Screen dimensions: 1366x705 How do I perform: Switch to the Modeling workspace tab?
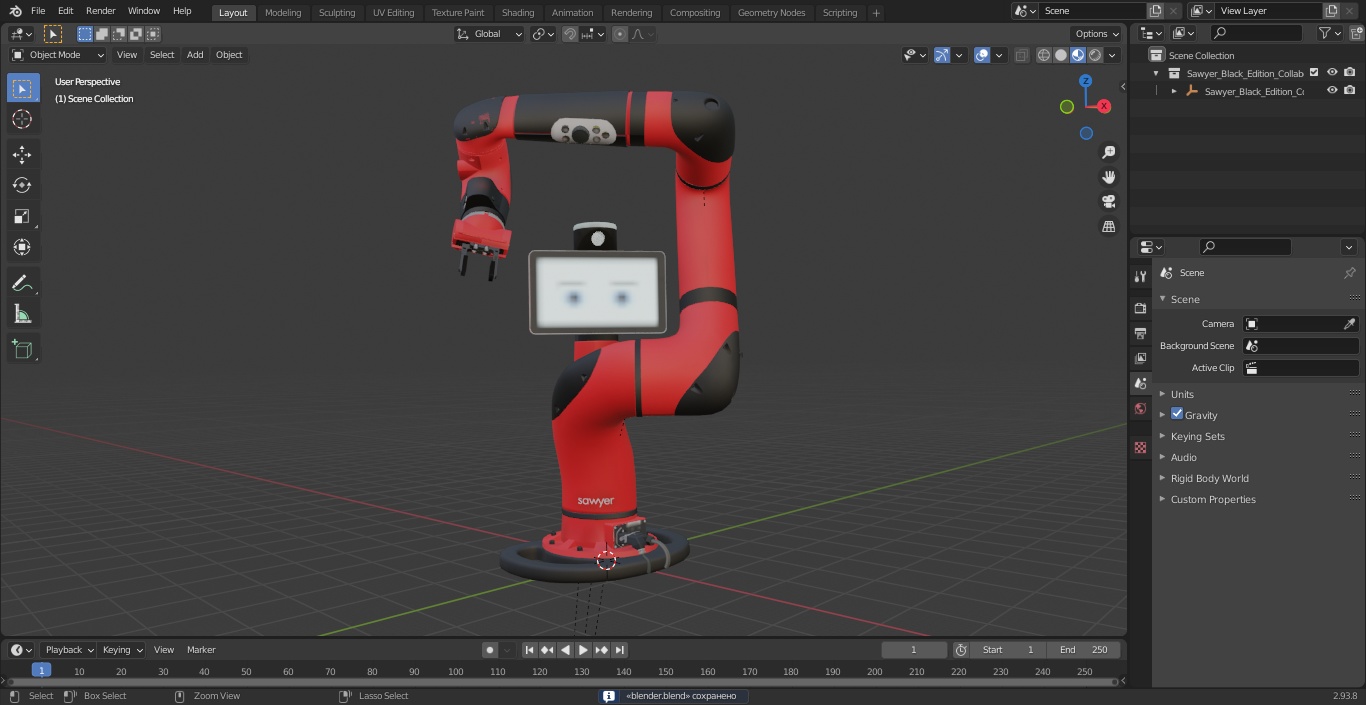click(283, 13)
